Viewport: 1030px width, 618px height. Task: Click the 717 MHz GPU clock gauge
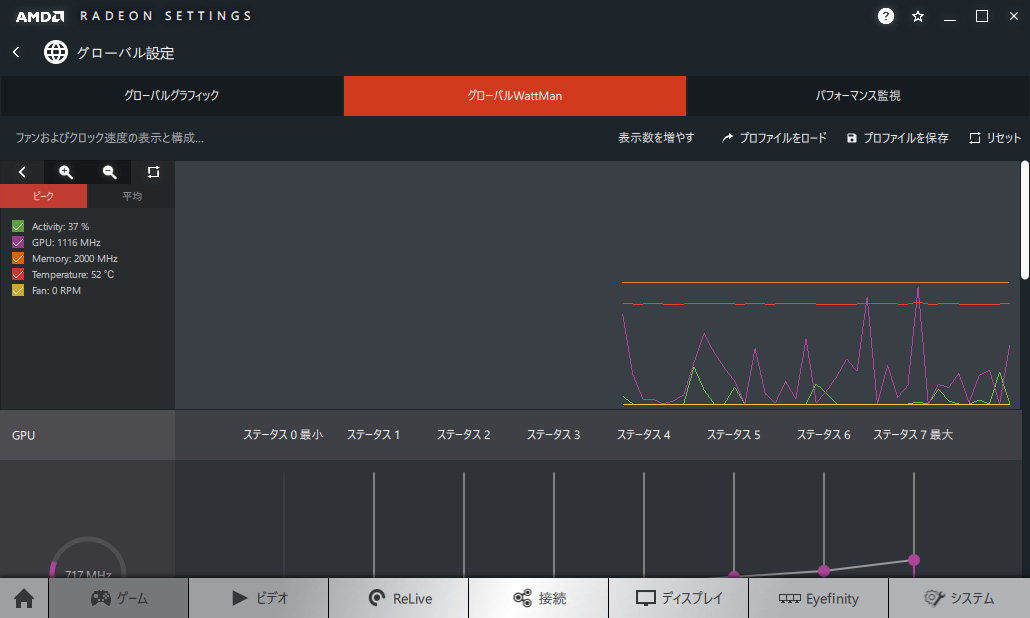(x=88, y=560)
